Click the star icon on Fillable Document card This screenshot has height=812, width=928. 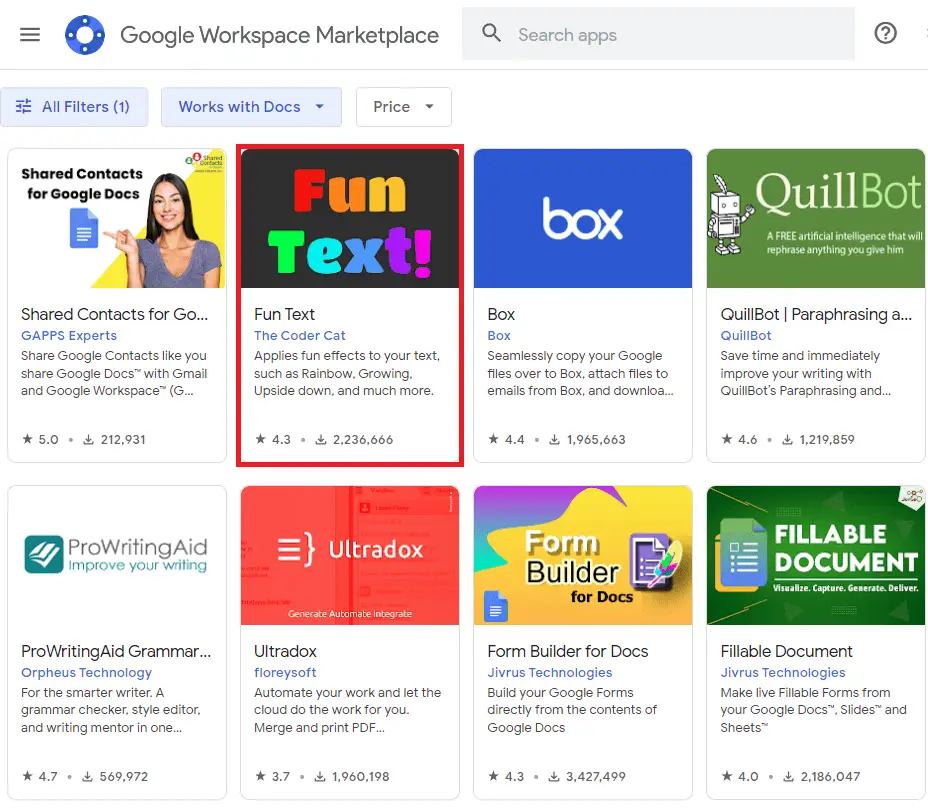(727, 776)
